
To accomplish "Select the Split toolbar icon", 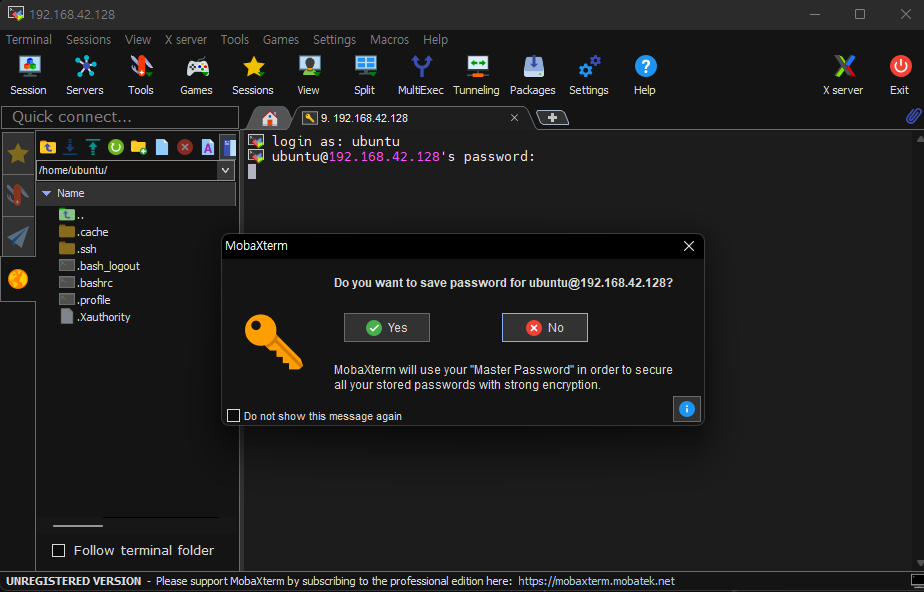I will coord(365,75).
